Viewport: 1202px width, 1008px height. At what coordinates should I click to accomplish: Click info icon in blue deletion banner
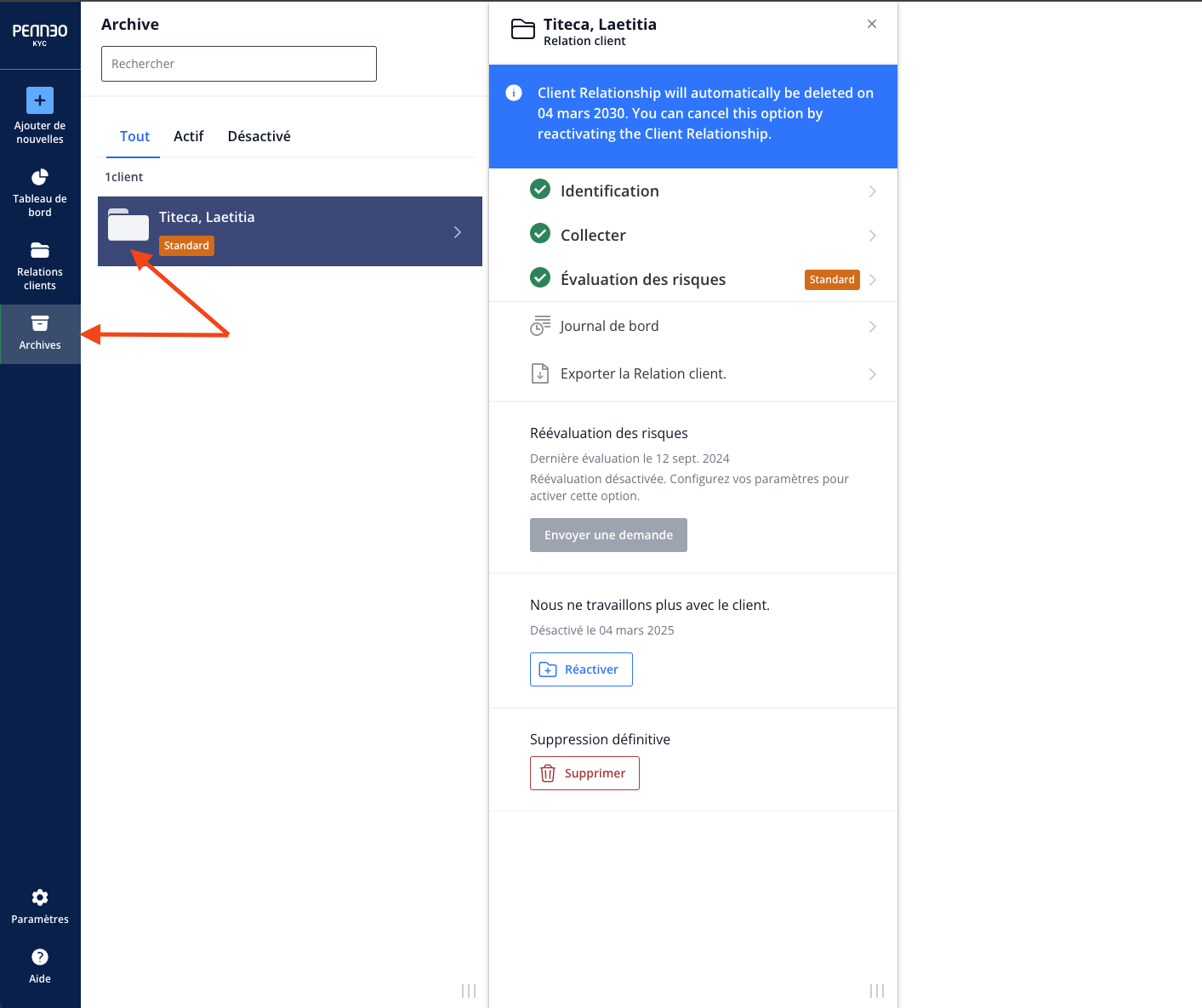pyautogui.click(x=514, y=93)
